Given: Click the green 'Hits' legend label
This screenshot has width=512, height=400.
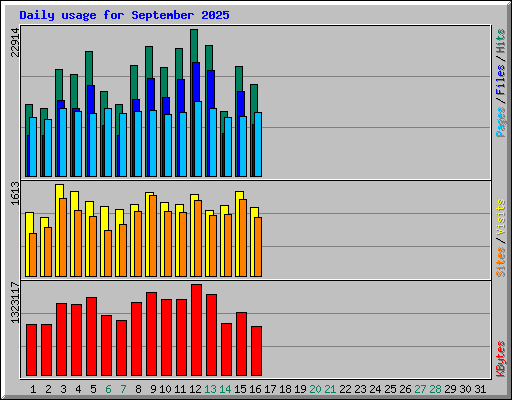Looking at the screenshot, I should click(x=501, y=41).
